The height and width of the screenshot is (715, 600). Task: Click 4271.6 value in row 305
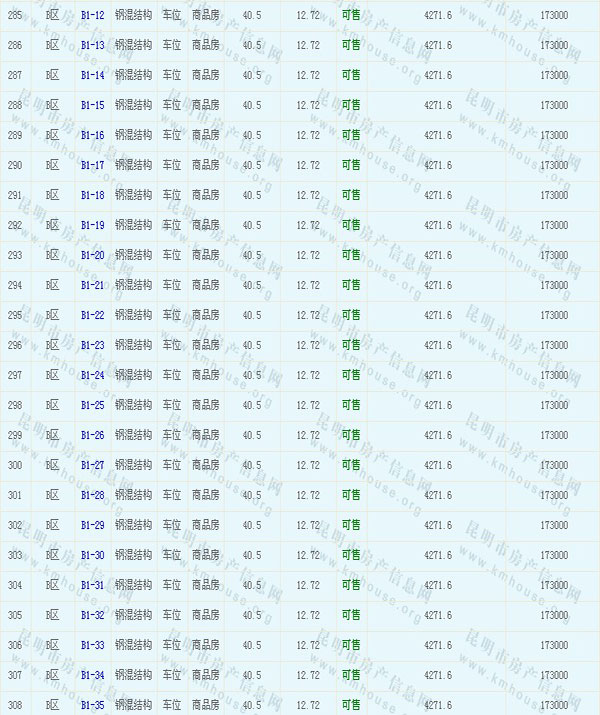pyautogui.click(x=438, y=615)
